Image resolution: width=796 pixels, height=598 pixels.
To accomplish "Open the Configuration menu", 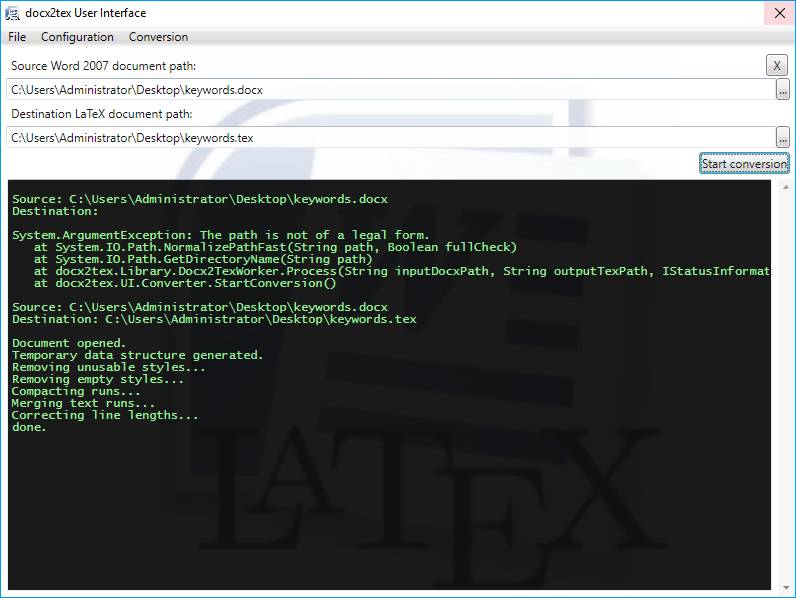I will pyautogui.click(x=77, y=37).
